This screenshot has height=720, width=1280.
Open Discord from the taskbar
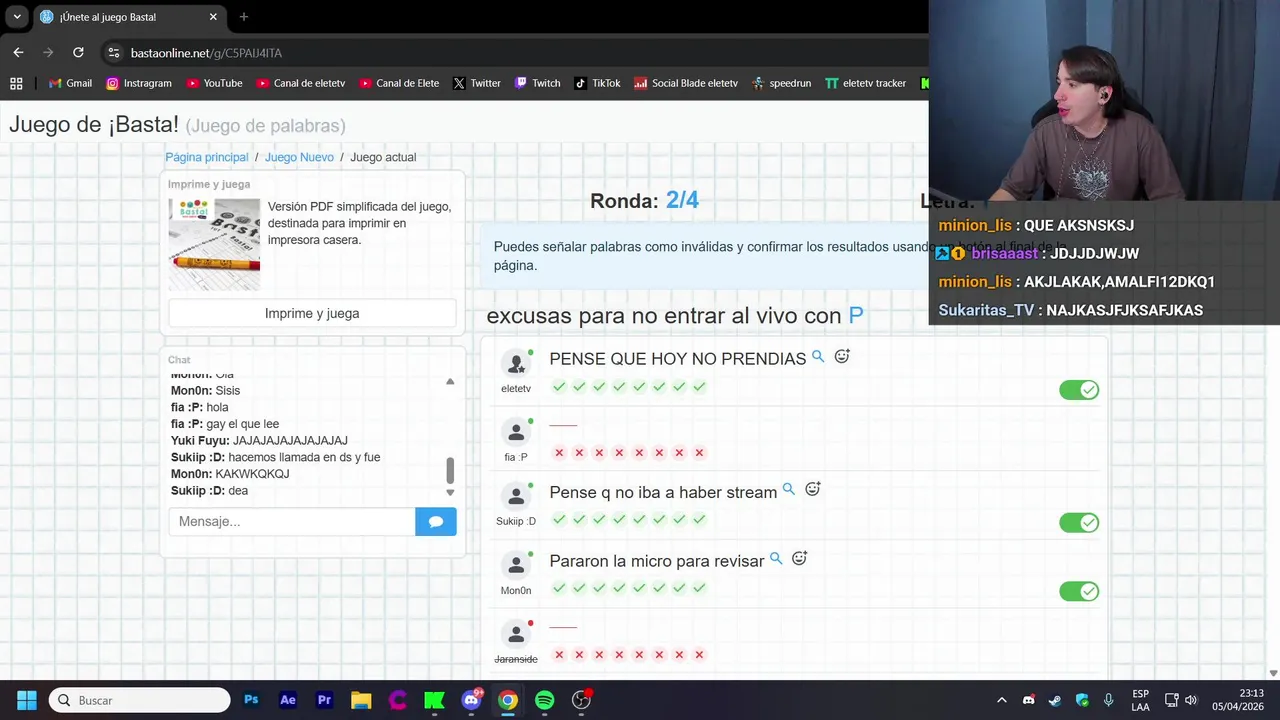coord(471,700)
